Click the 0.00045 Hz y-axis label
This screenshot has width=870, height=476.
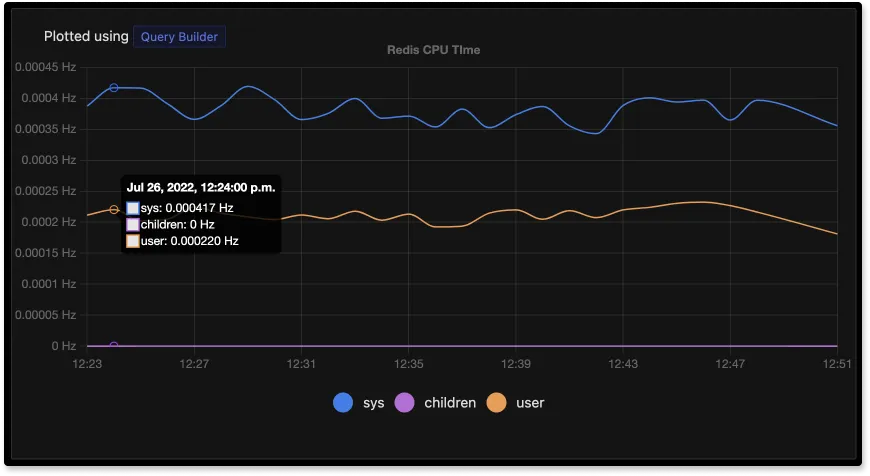(x=45, y=67)
